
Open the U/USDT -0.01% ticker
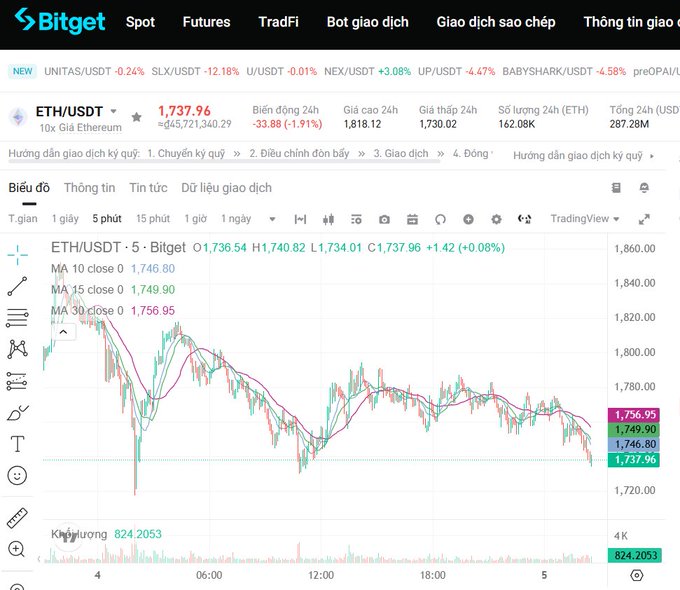[281, 72]
